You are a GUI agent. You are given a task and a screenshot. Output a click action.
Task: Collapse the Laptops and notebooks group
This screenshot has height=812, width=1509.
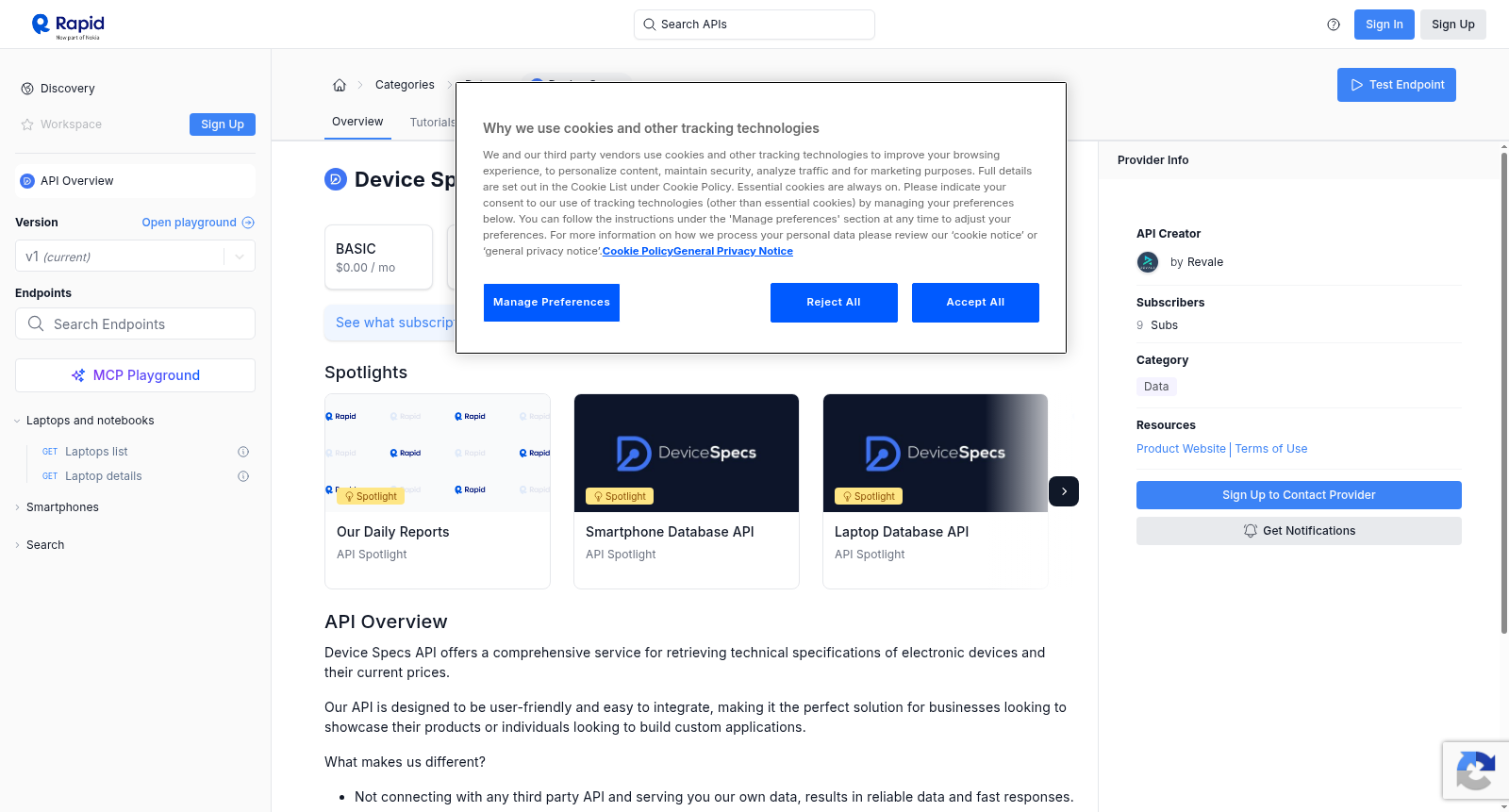click(85, 421)
